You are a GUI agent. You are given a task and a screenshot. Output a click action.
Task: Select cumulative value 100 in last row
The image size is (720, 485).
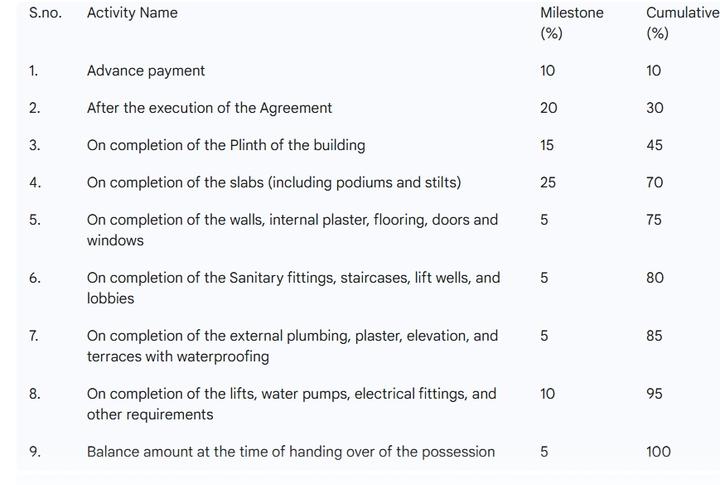tap(658, 452)
